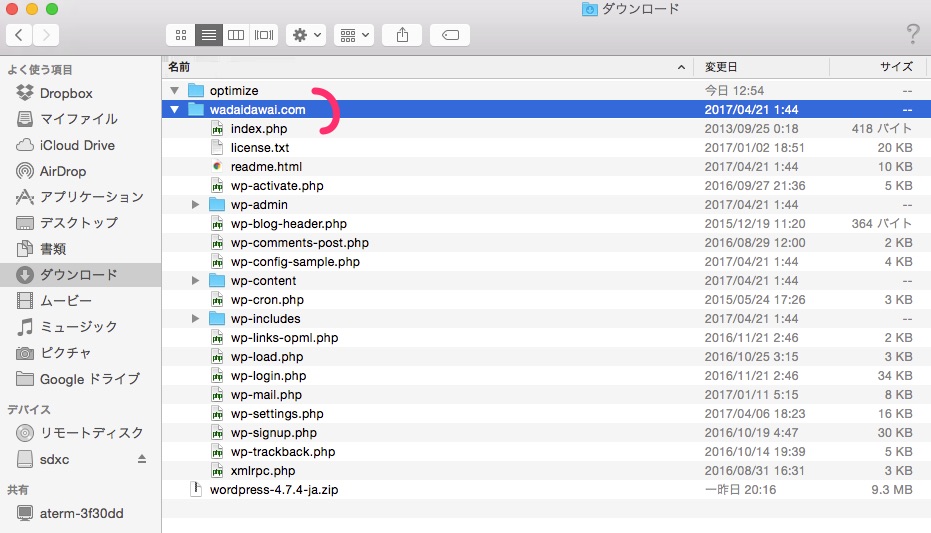Open ミュージック in the sidebar
Screen dimensions: 931x533
[x=66, y=326]
